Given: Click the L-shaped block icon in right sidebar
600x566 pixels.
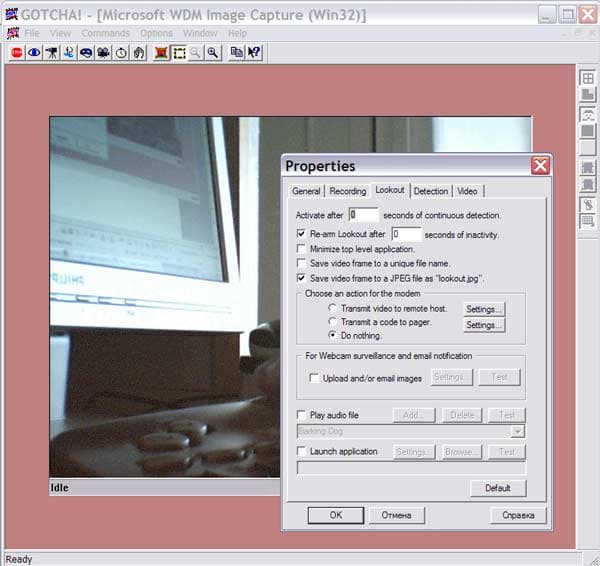Looking at the screenshot, I should tap(588, 95).
